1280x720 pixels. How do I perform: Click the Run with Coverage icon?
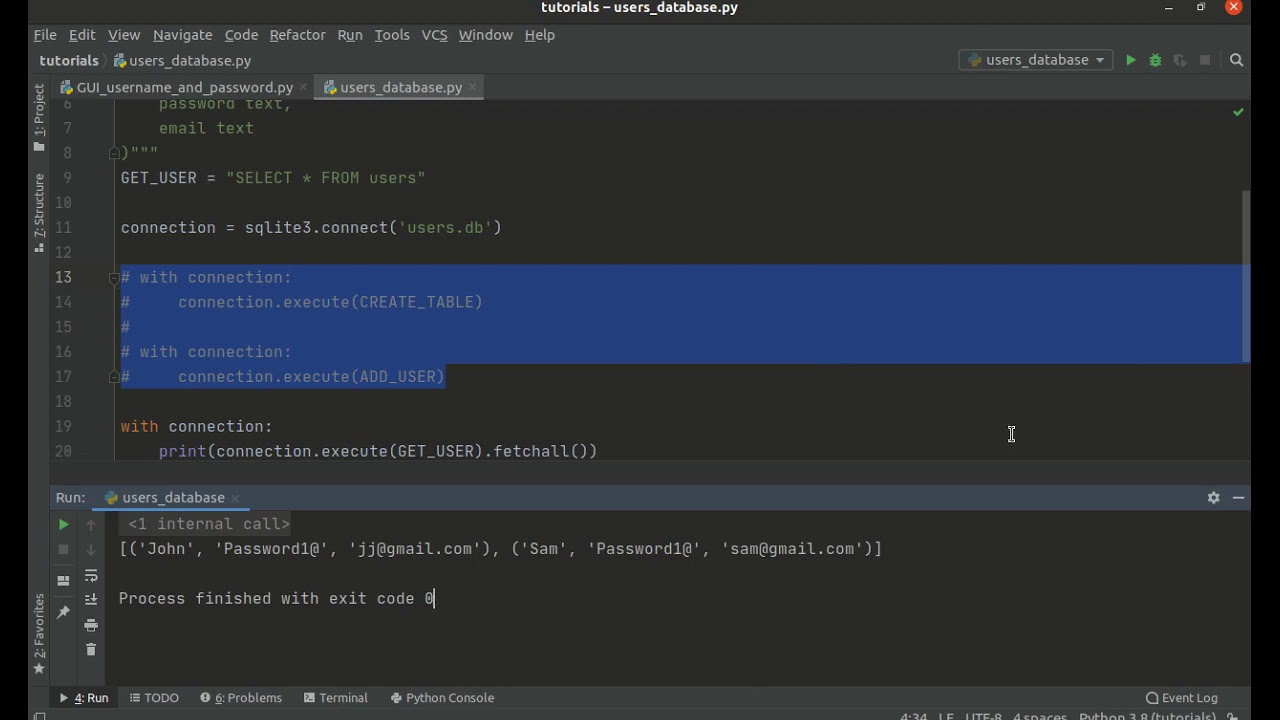point(1180,60)
